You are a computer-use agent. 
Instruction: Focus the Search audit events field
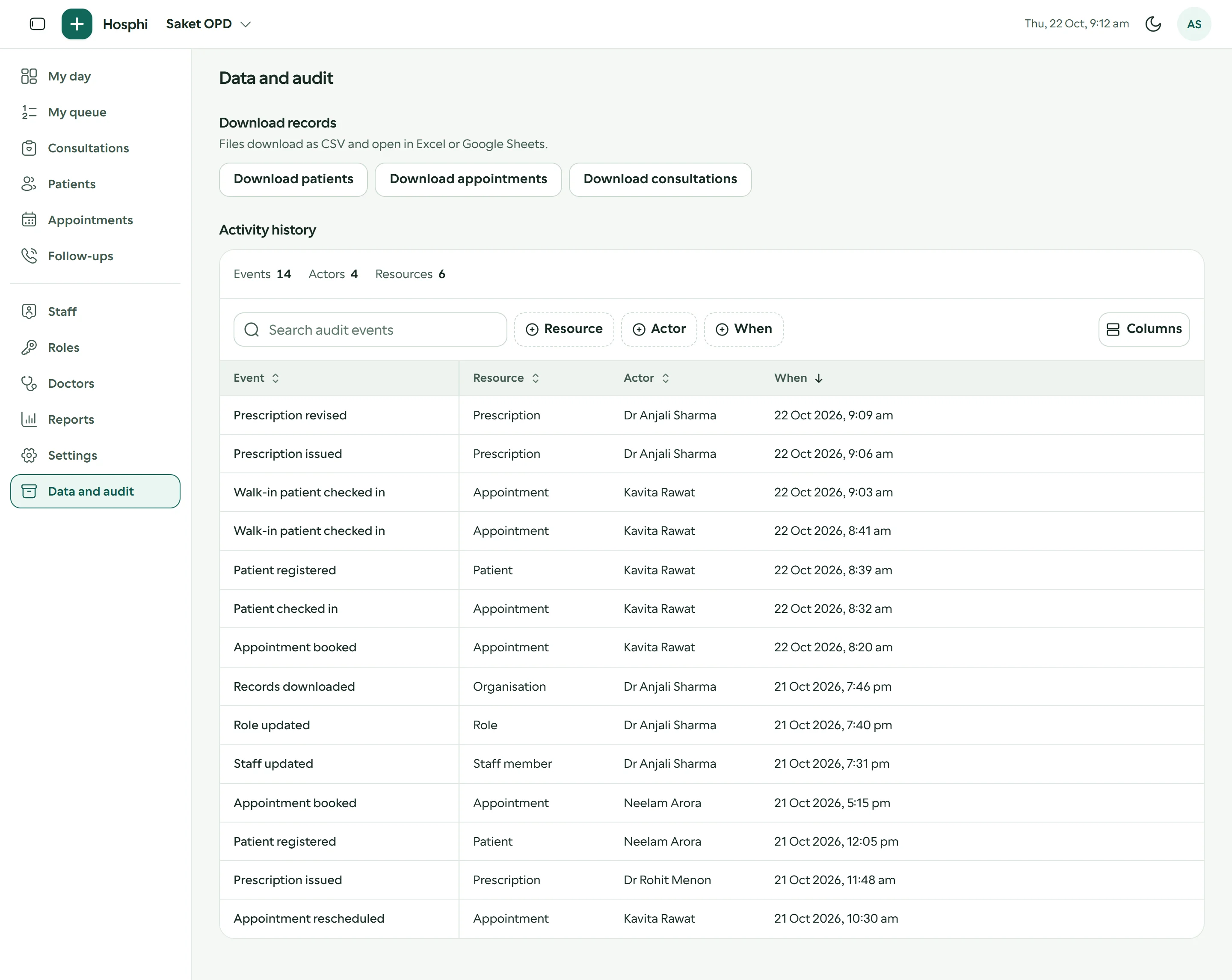tap(370, 330)
